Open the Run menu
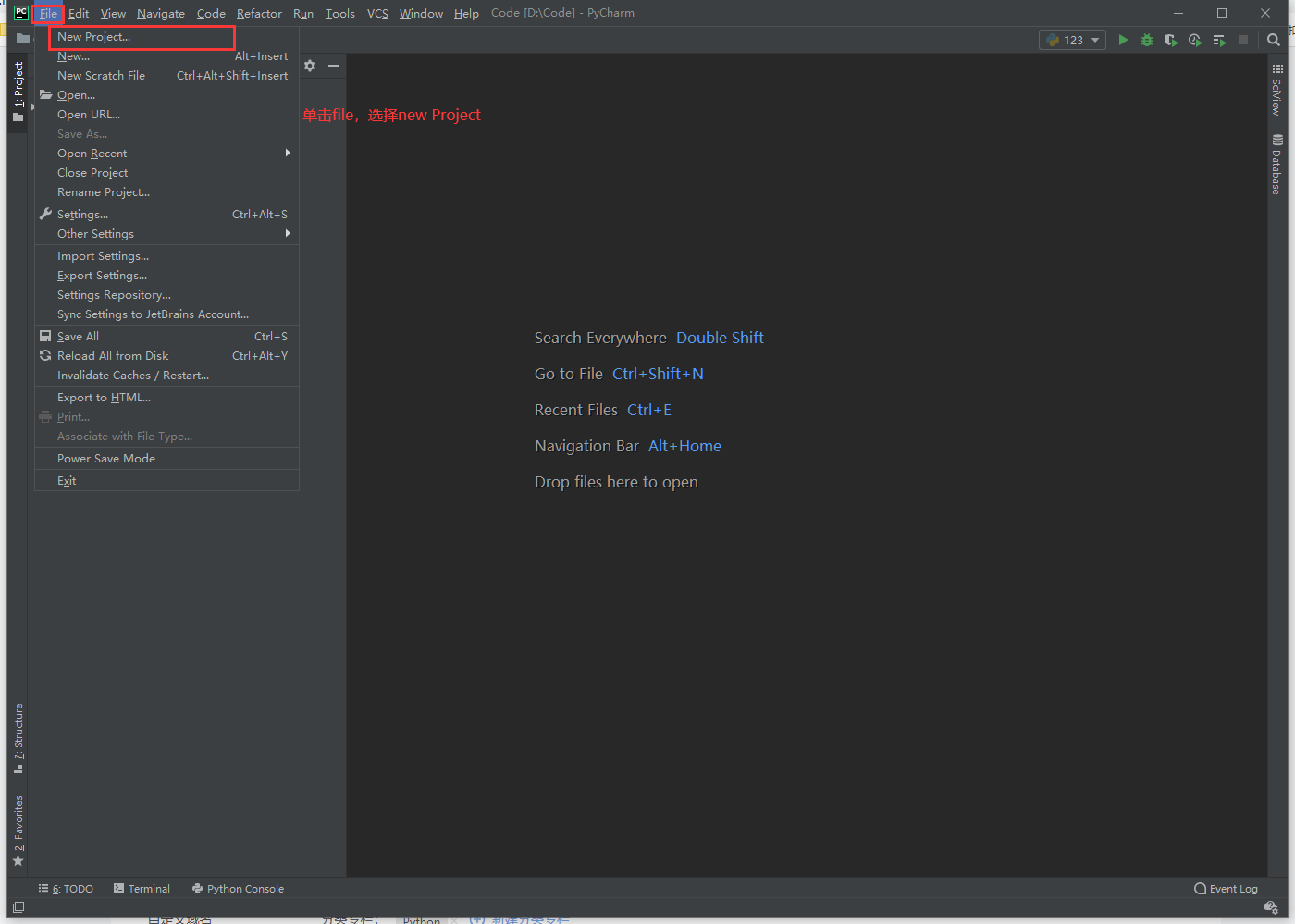Viewport: 1295px width, 924px height. tap(303, 14)
